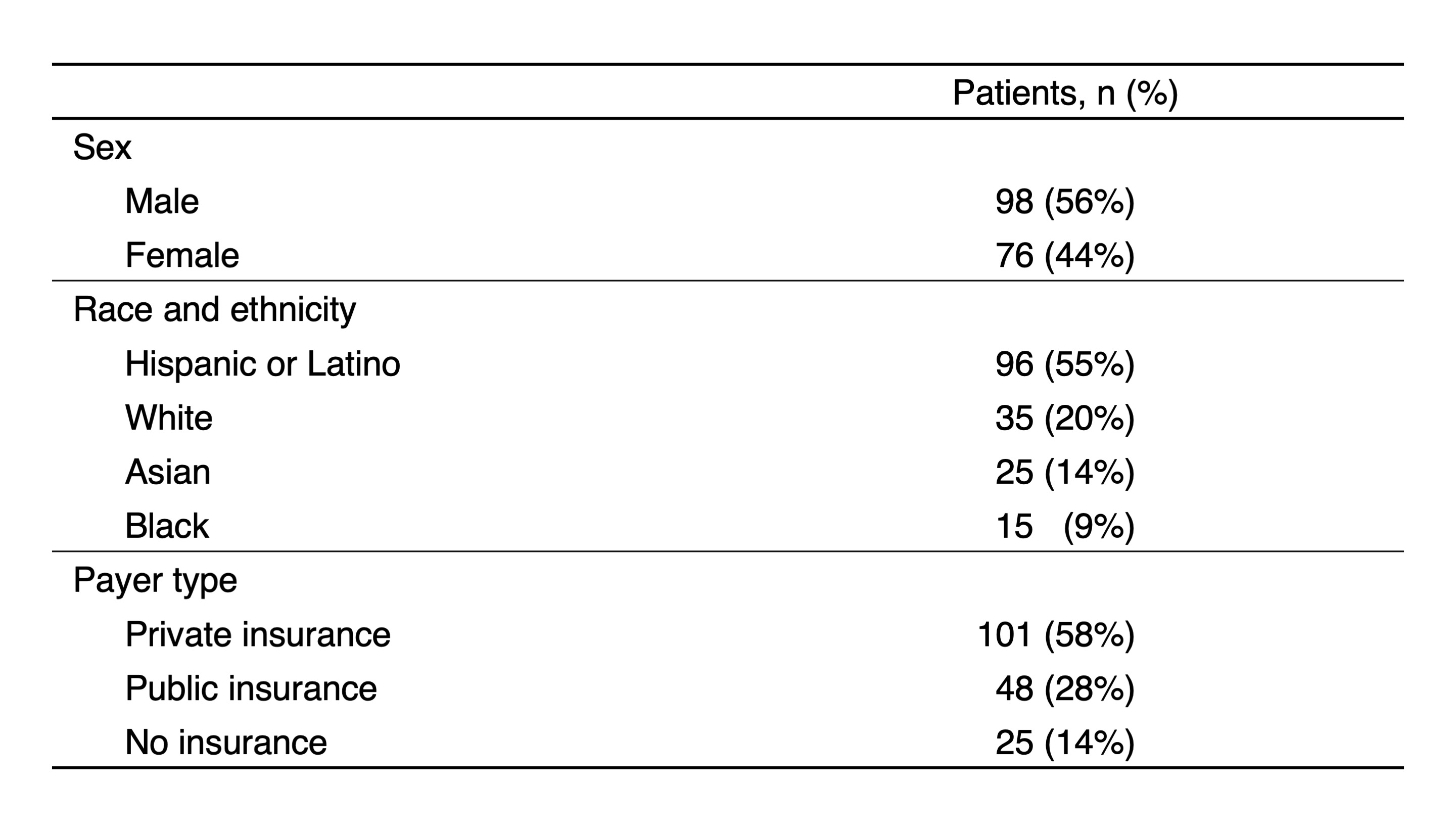Select the 35 (20%) value
The image size is (1456, 832).
1065,419
